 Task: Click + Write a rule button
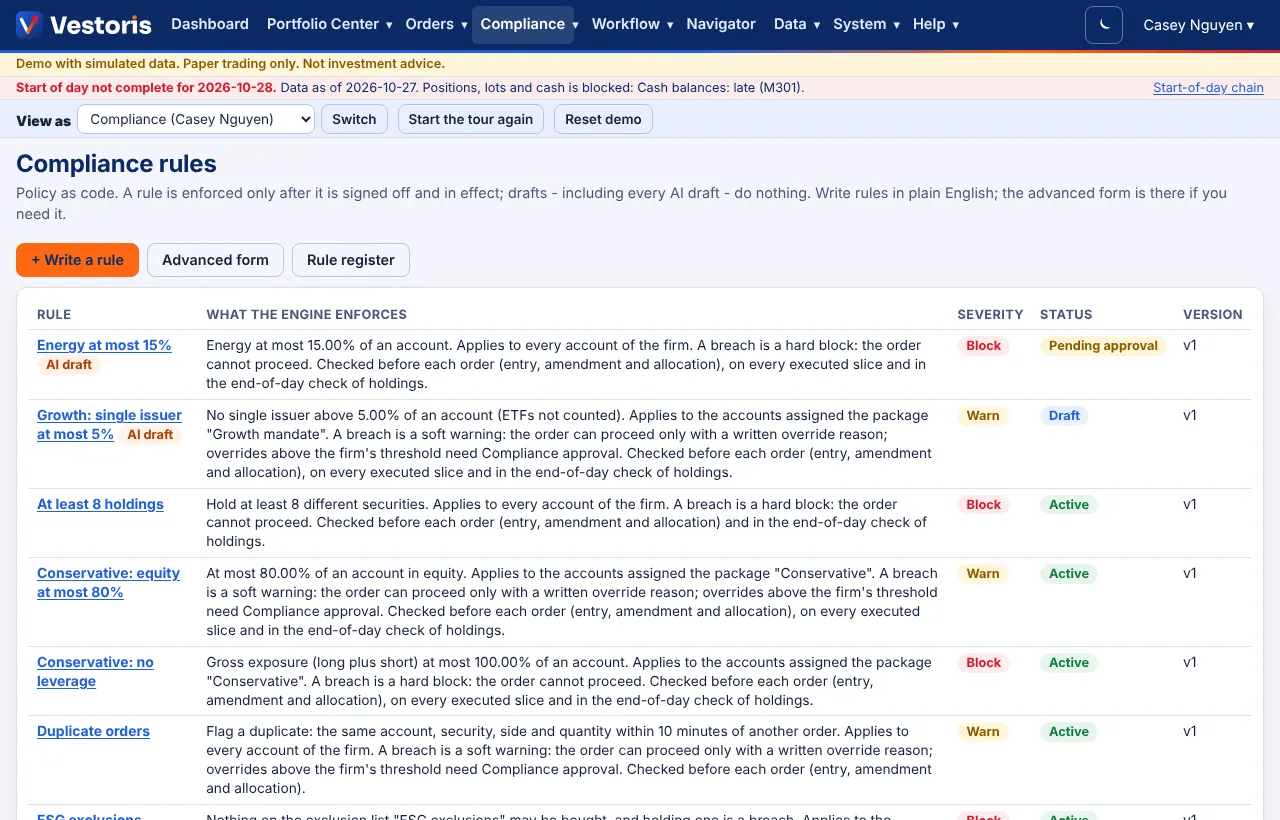(77, 260)
